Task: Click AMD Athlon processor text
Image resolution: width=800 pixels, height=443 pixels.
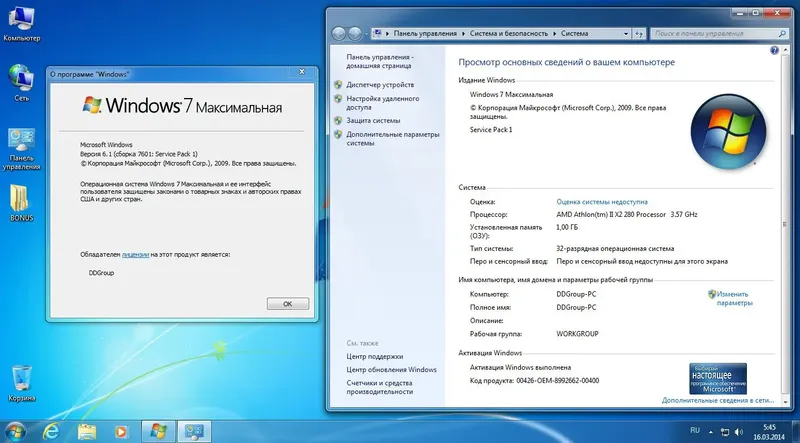Action: coord(627,215)
